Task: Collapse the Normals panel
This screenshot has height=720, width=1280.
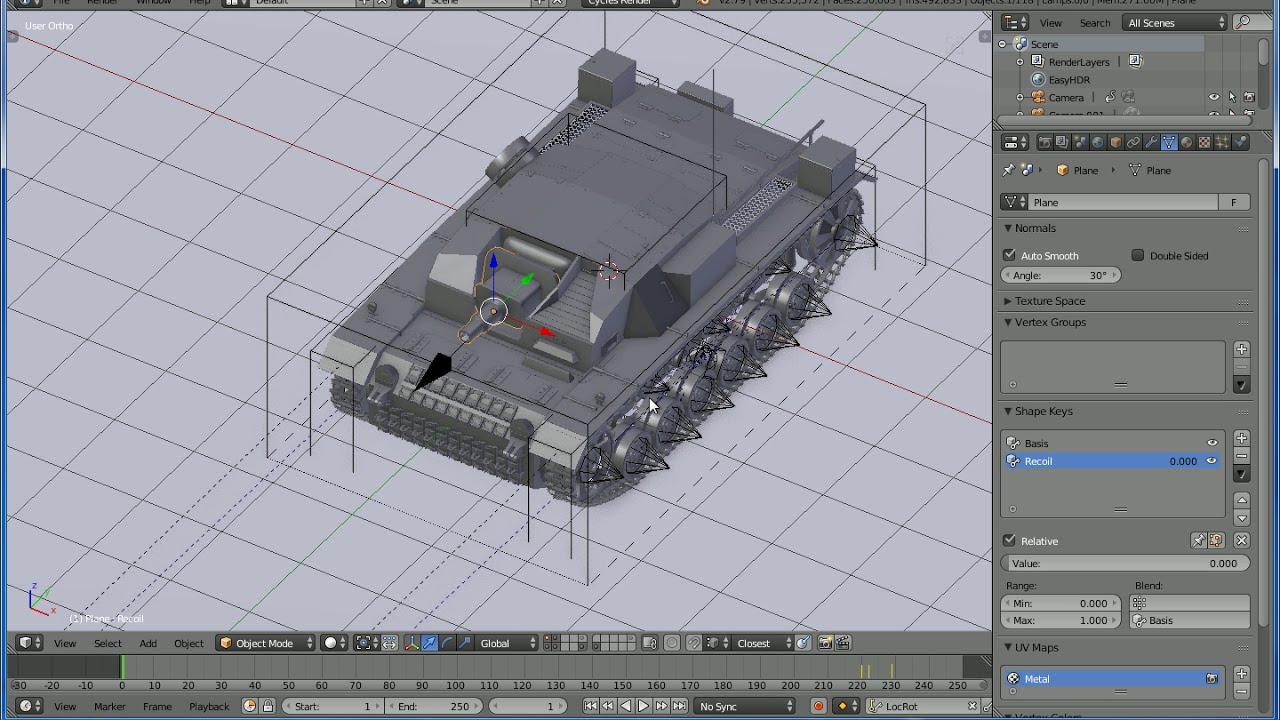Action: click(x=1008, y=228)
